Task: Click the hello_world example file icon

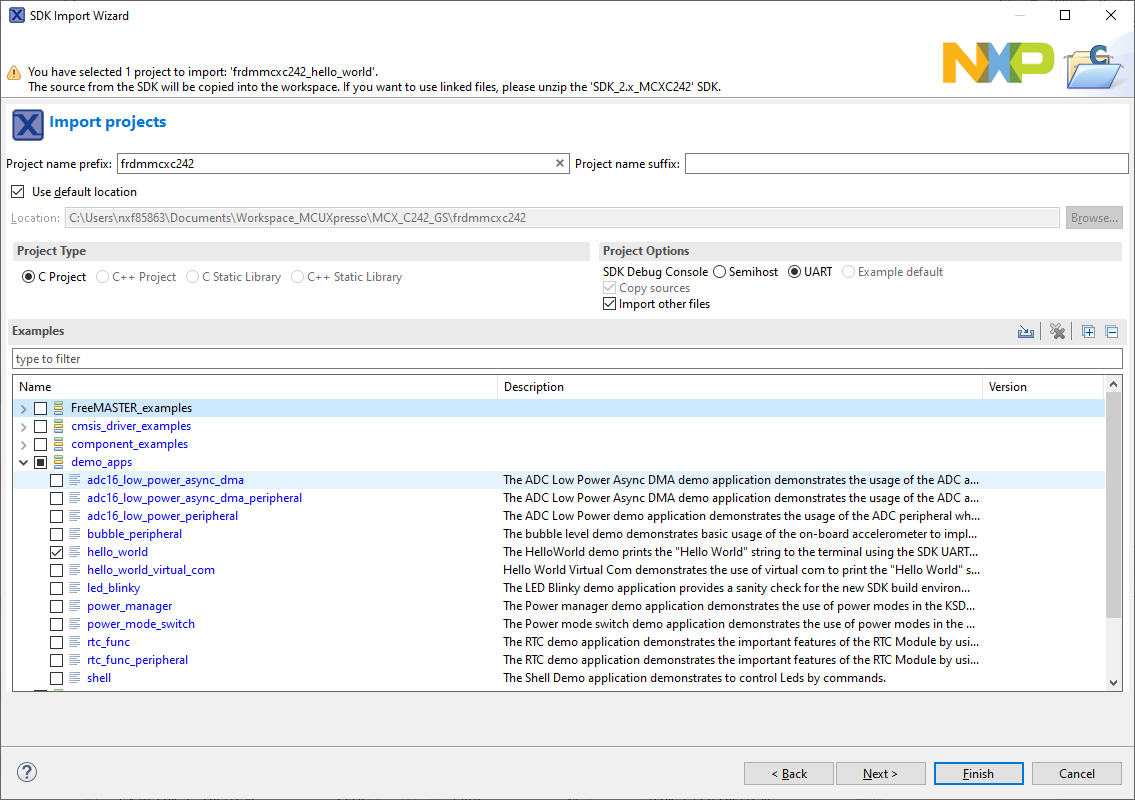Action: (x=74, y=552)
